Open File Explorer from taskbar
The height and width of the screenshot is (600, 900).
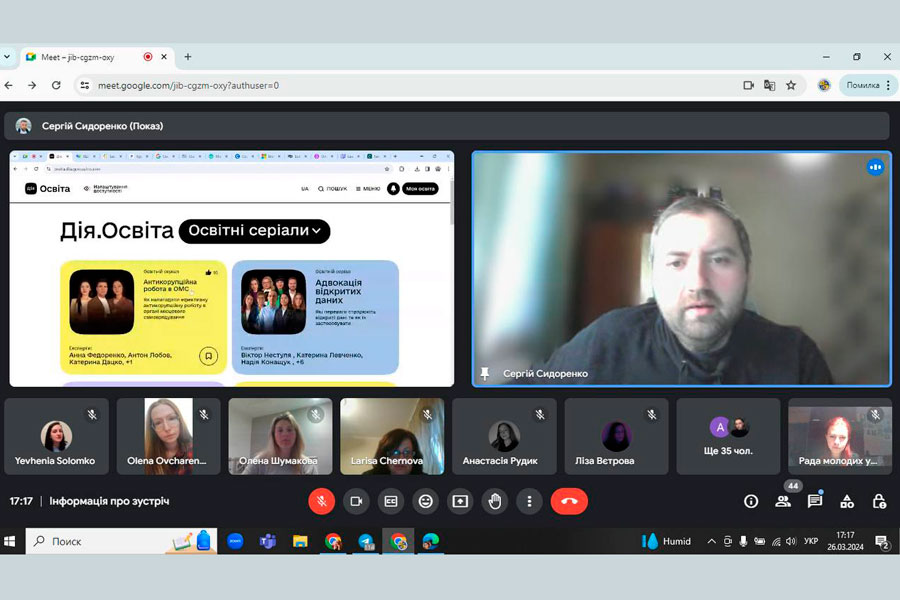click(x=300, y=541)
